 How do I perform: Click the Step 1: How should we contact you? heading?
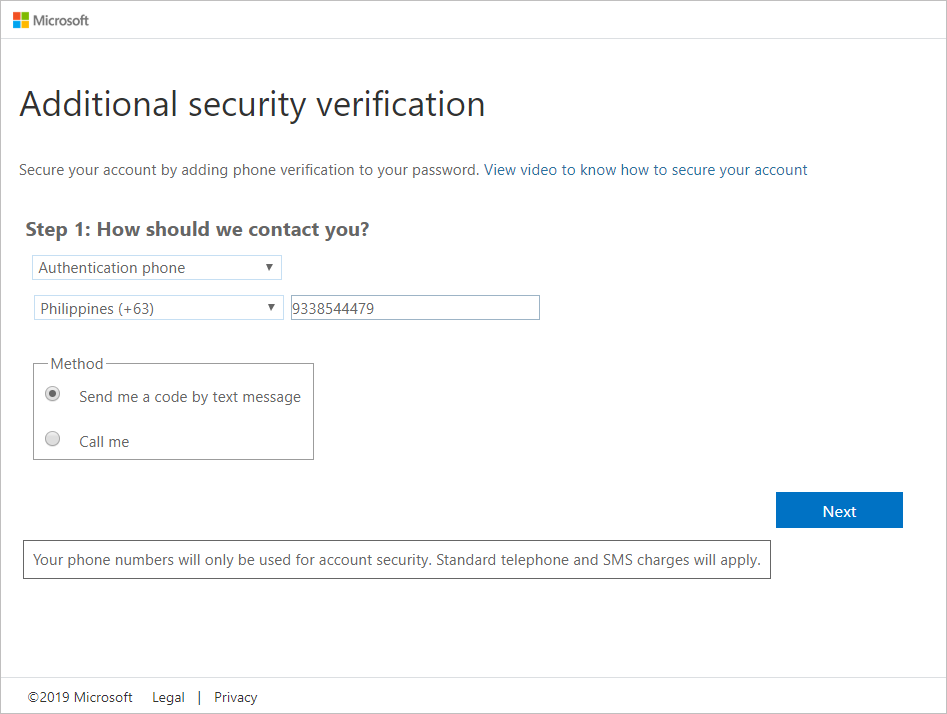197,230
